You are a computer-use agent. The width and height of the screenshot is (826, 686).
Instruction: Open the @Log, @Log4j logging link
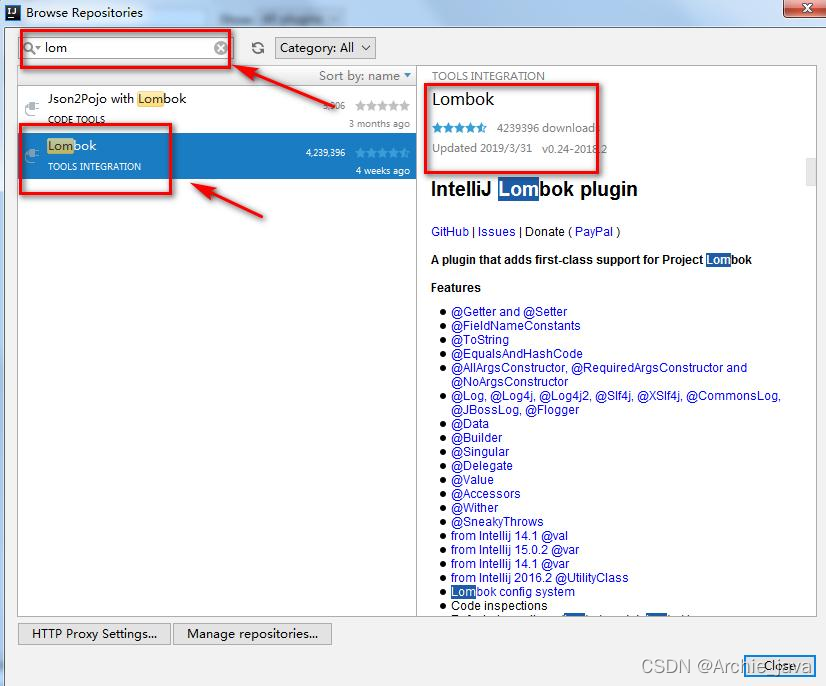616,403
